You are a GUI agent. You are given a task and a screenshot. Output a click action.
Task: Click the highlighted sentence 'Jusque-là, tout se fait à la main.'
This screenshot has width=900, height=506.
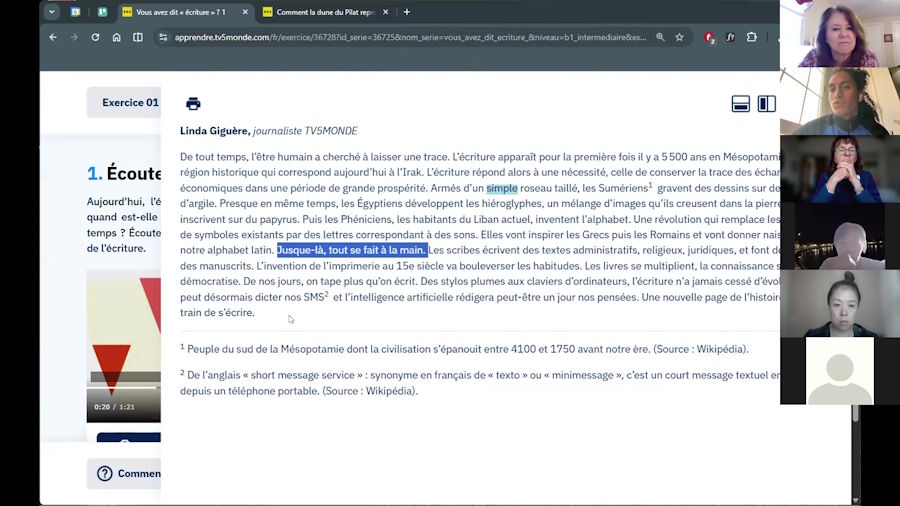pos(352,250)
